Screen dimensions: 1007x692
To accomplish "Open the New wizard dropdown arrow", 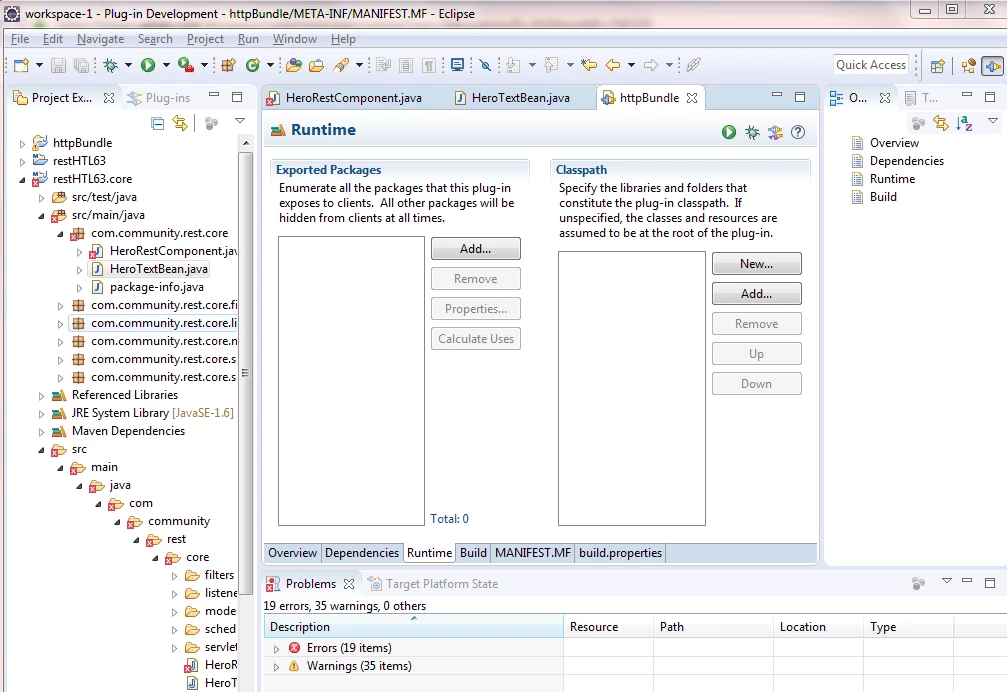I will point(39,65).
